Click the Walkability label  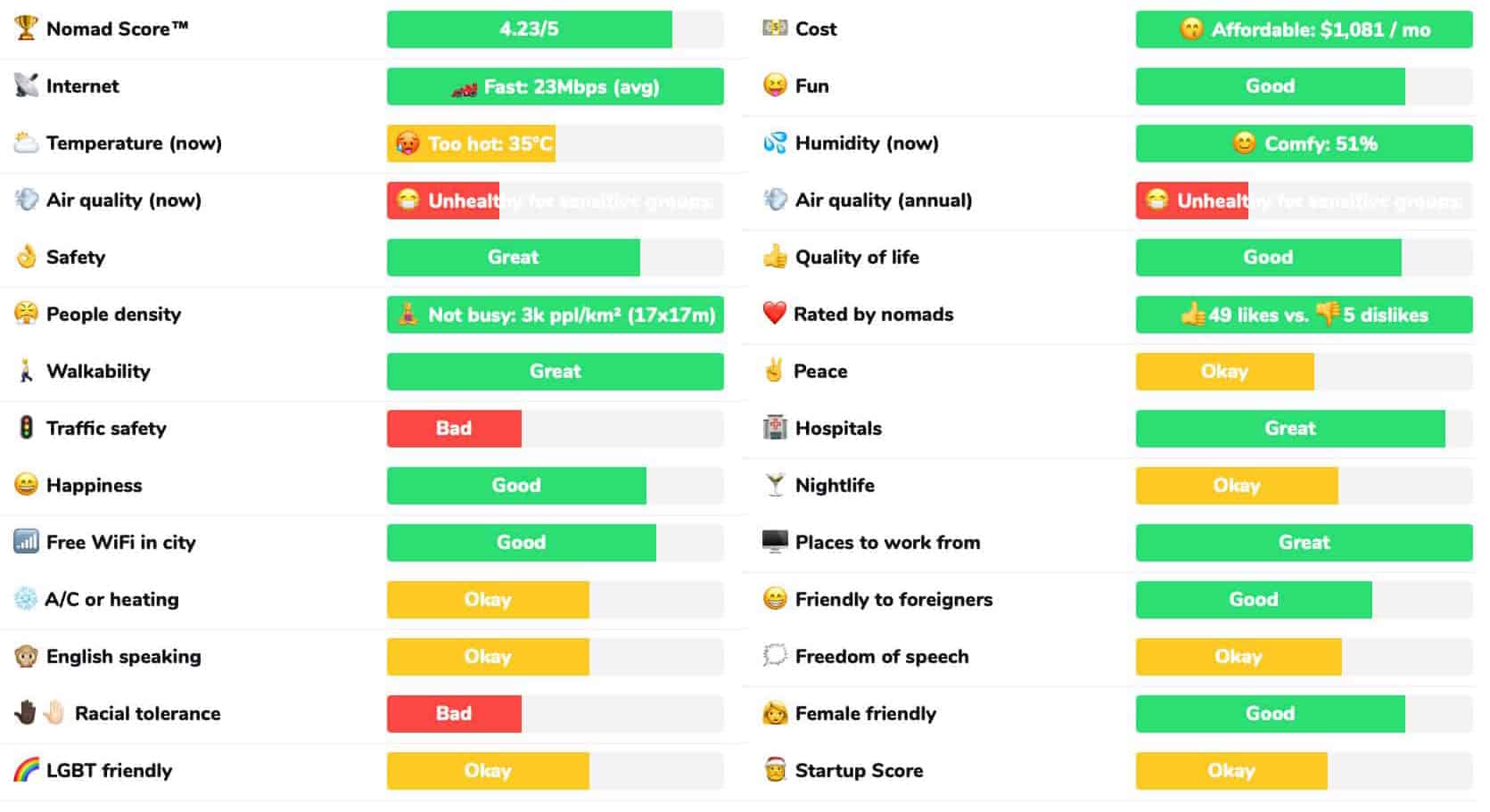(98, 371)
